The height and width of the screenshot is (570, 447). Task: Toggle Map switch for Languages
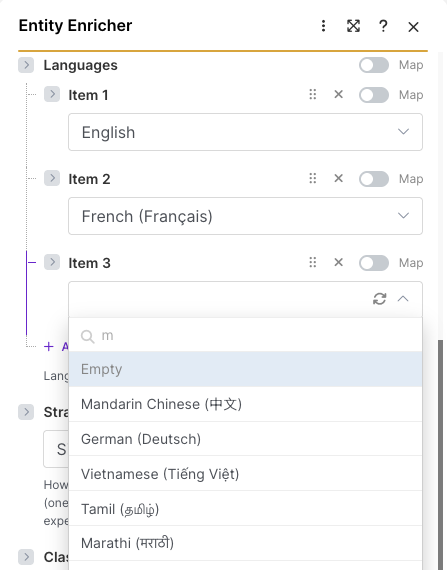pyautogui.click(x=374, y=65)
